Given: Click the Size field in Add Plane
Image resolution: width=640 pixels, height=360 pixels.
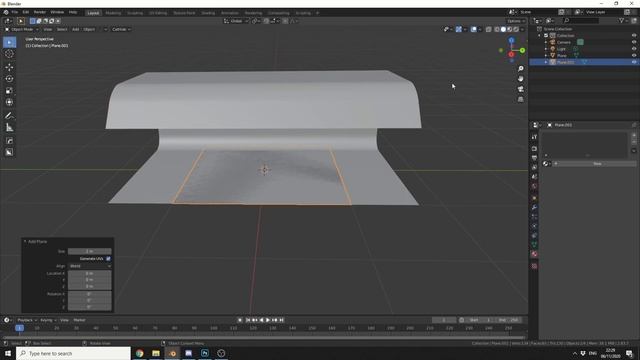Looking at the screenshot, I should pyautogui.click(x=90, y=251).
